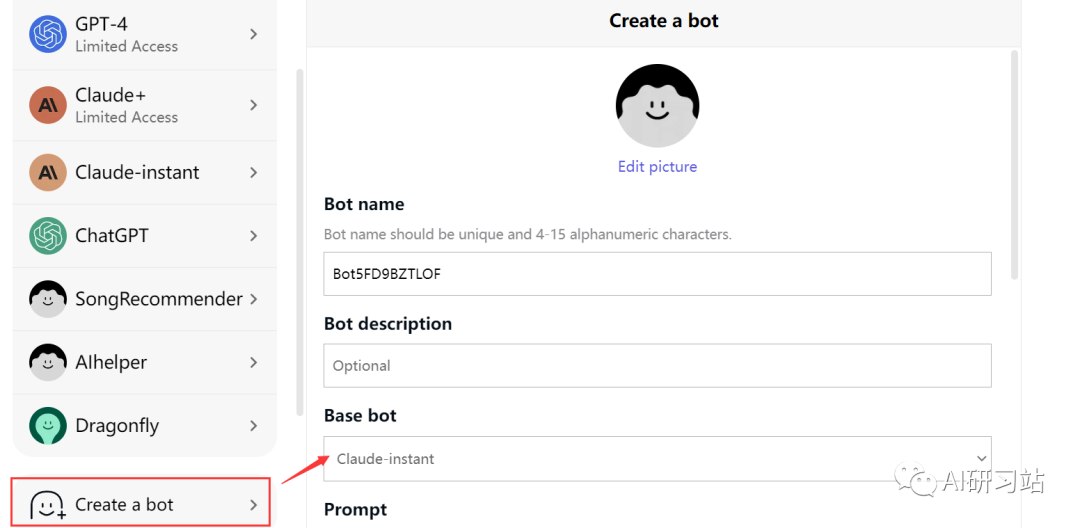Select the AIhelper avatar icon

point(48,362)
